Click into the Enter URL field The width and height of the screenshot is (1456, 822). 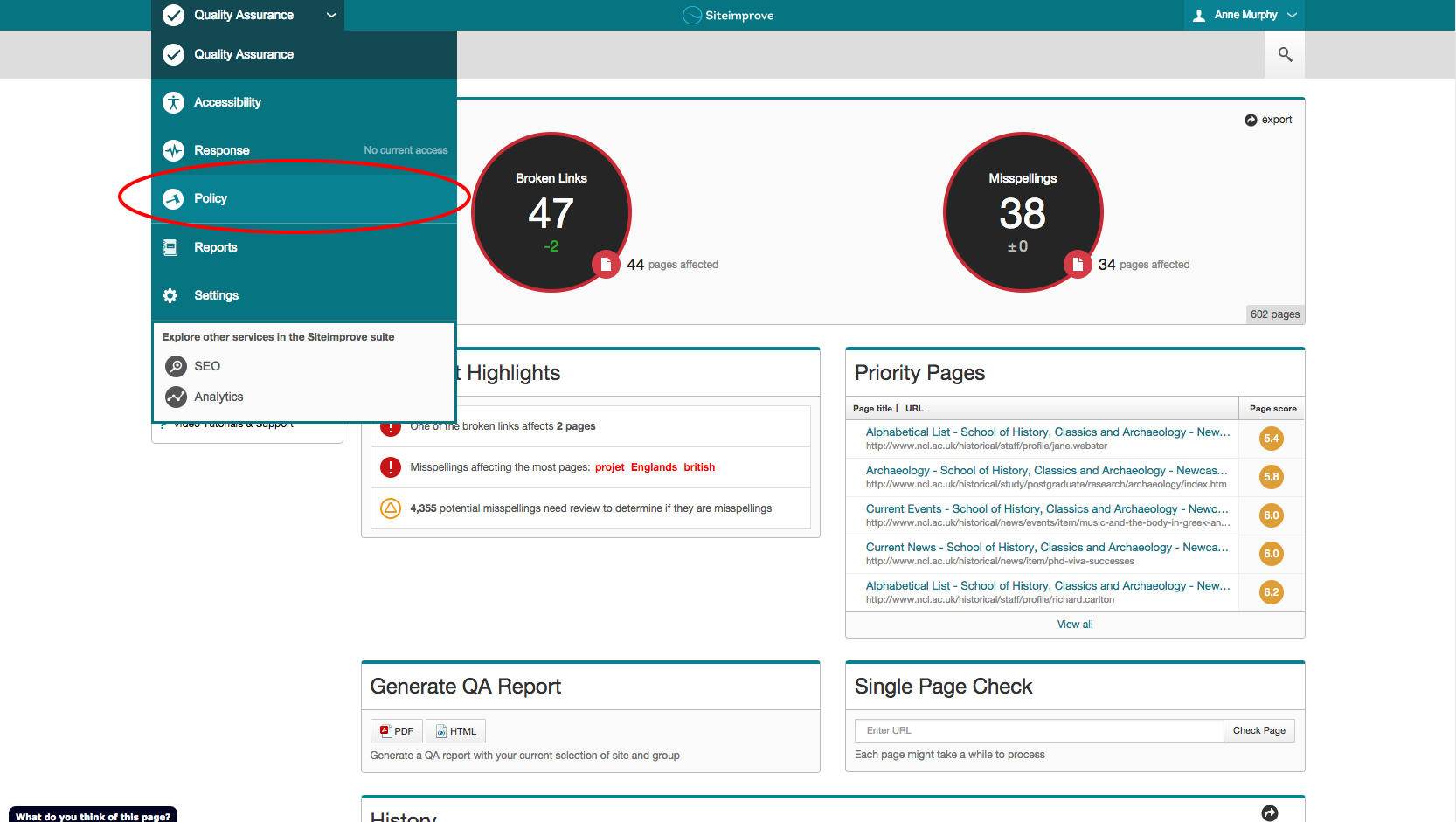tap(1038, 730)
